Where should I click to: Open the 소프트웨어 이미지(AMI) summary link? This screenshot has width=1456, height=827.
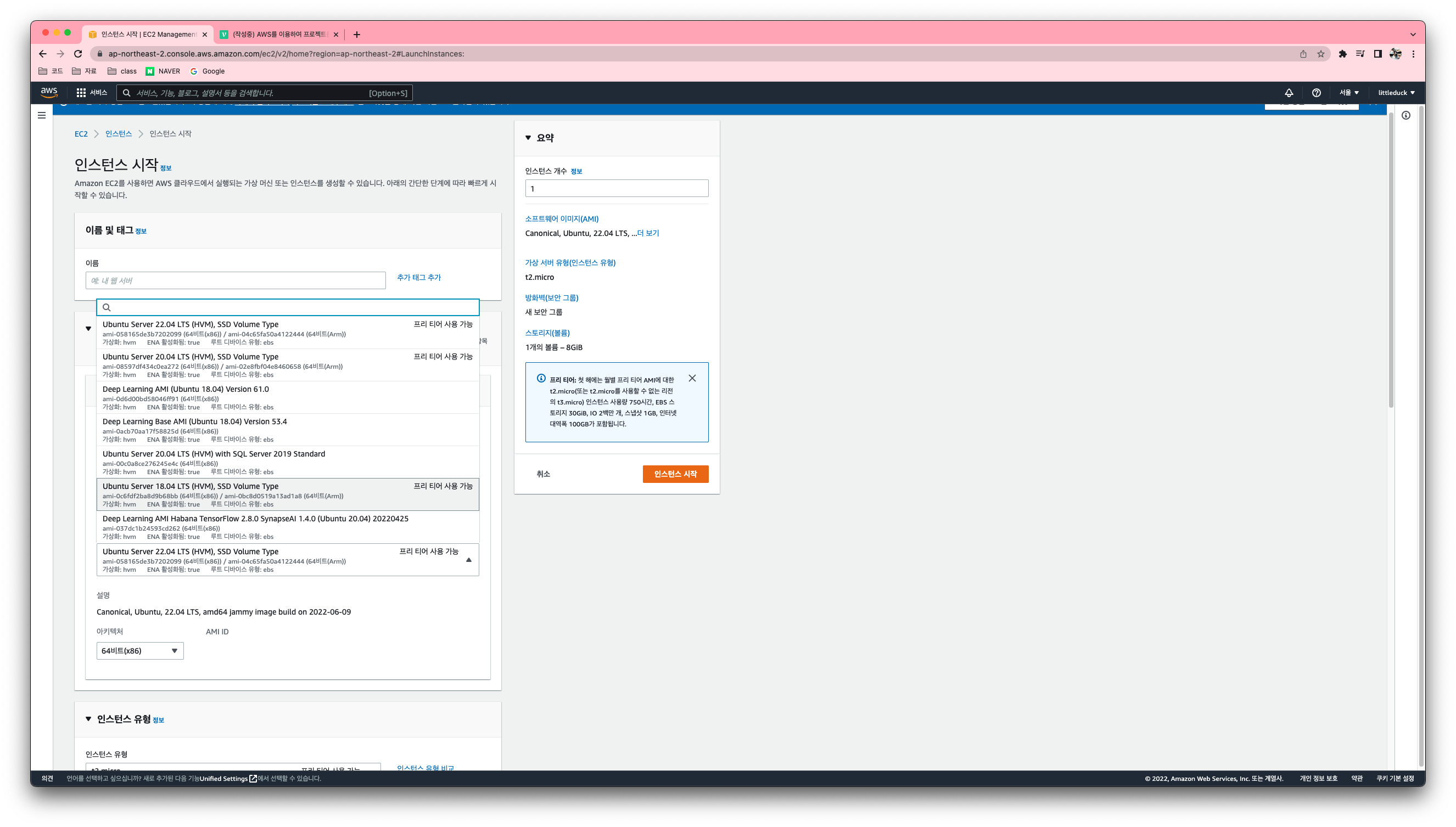coord(561,218)
